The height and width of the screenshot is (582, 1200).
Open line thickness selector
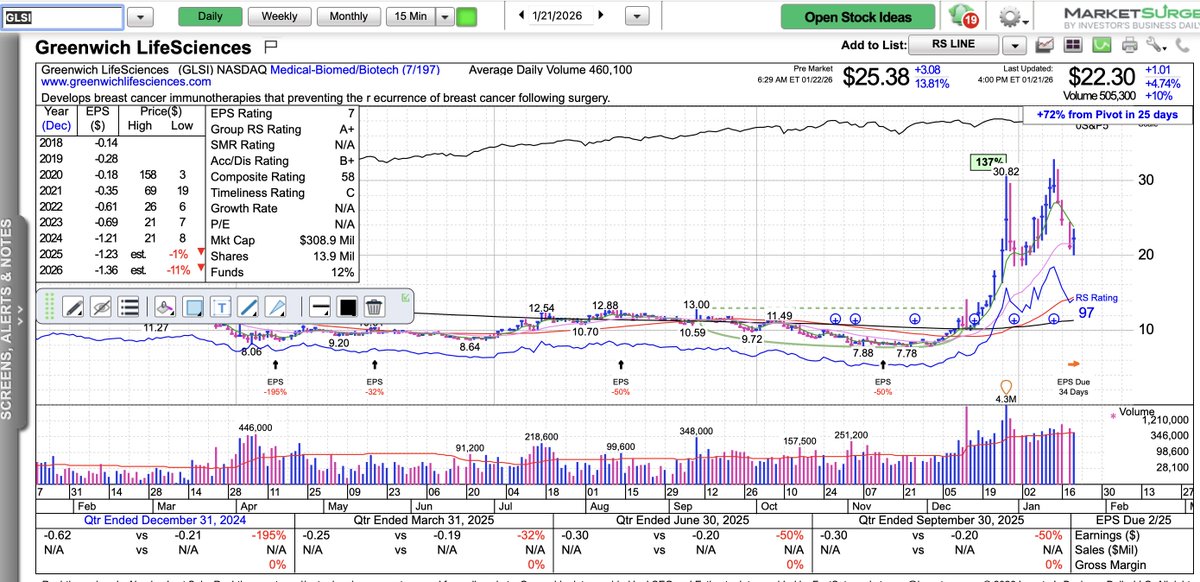[x=319, y=306]
